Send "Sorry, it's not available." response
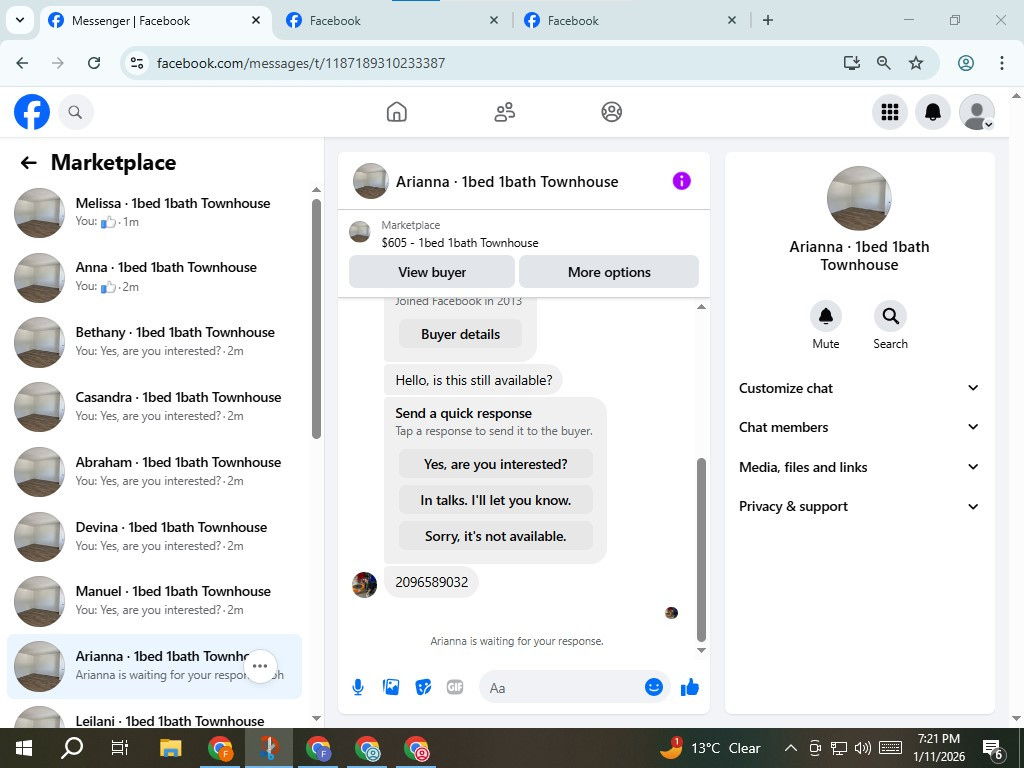This screenshot has height=768, width=1024. point(496,536)
